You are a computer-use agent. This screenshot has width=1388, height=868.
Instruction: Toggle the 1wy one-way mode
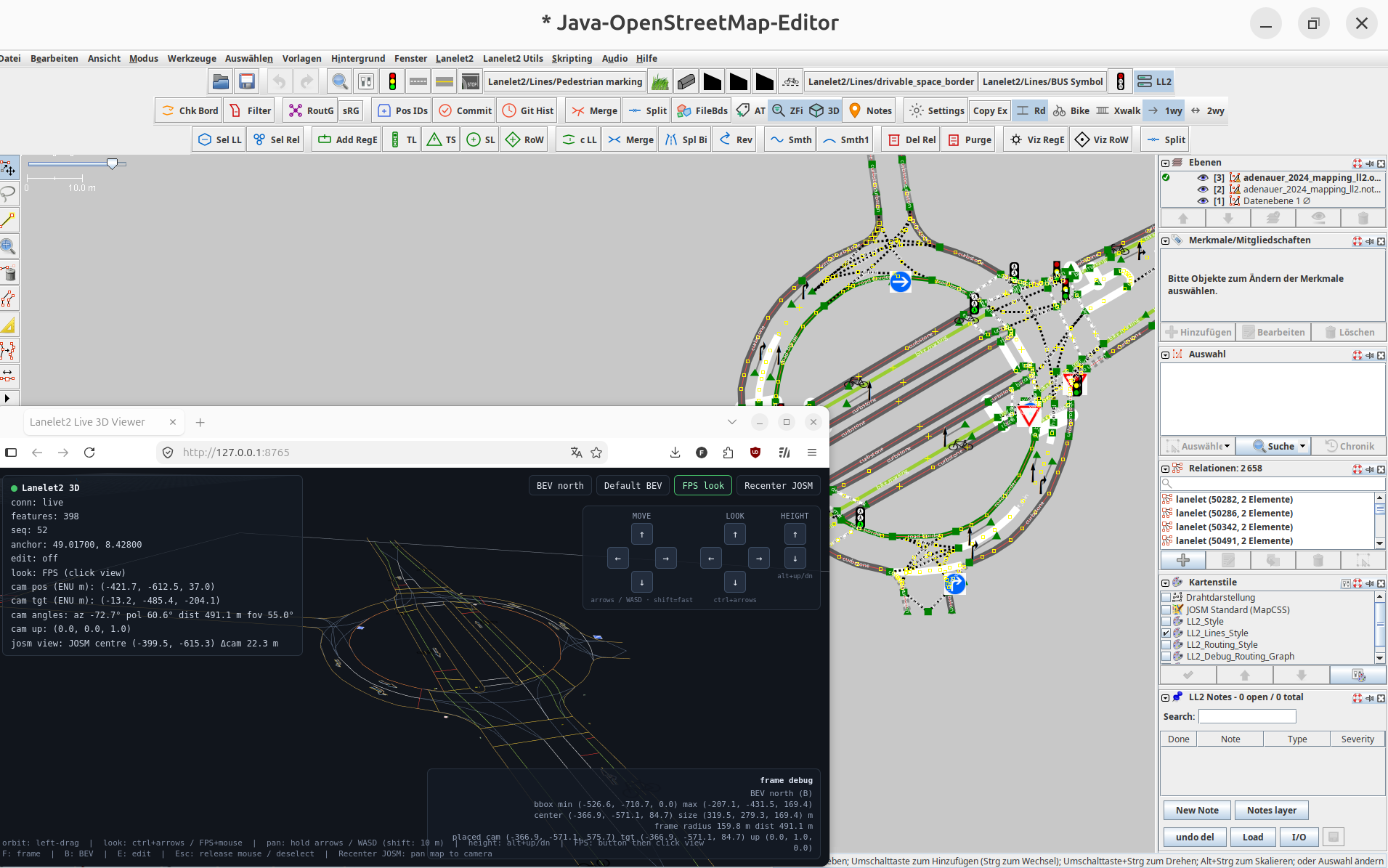click(1164, 110)
